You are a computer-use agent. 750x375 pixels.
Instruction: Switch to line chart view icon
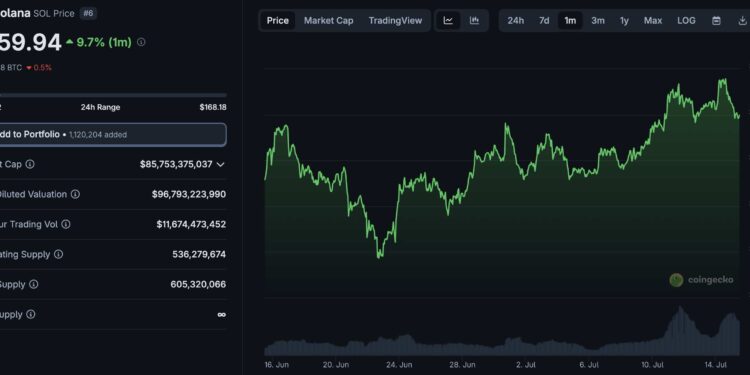click(448, 21)
